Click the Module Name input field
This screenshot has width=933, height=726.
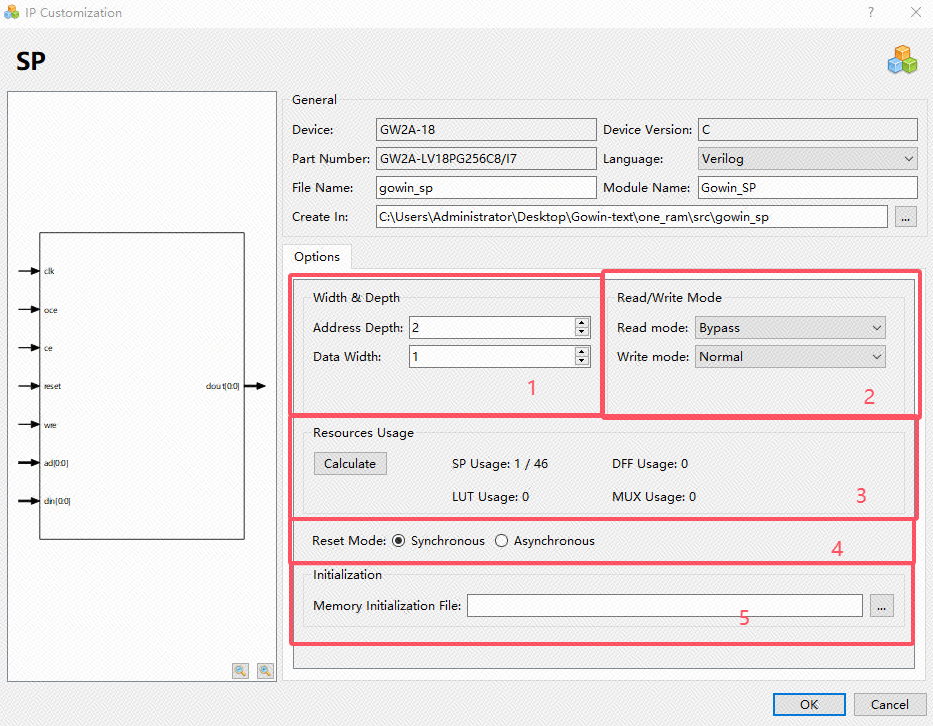pyautogui.click(x=807, y=188)
